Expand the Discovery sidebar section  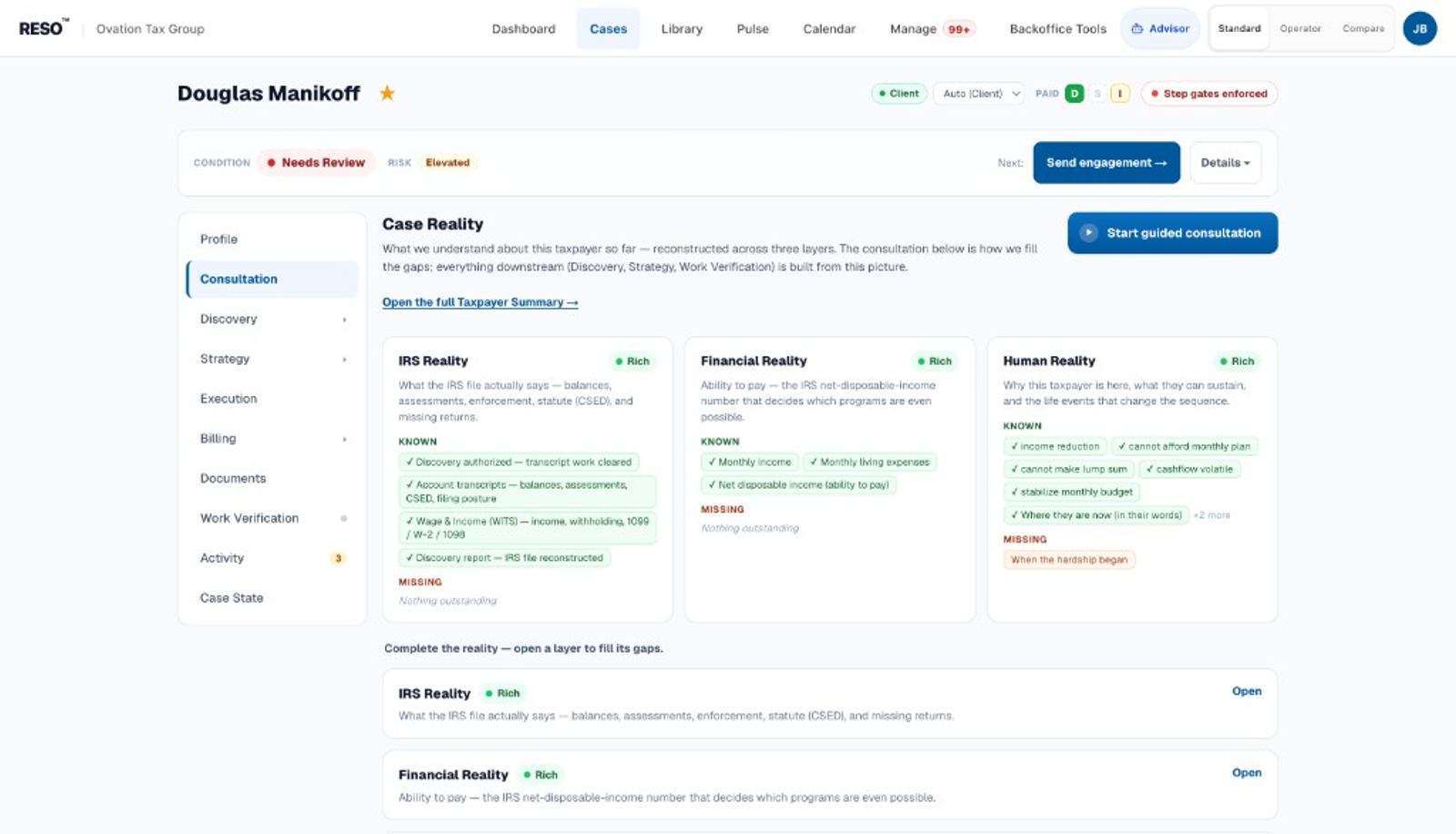pos(272,319)
